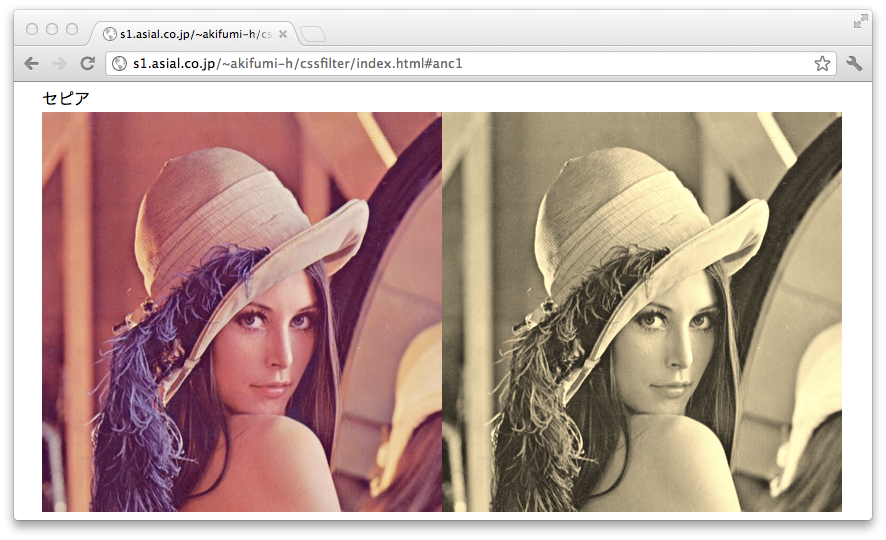Reload the current page
The height and width of the screenshot is (540, 886).
tap(88, 63)
